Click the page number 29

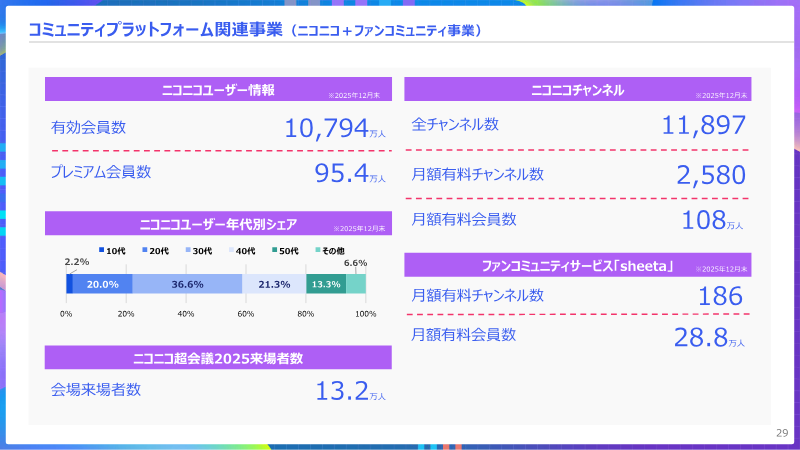pyautogui.click(x=782, y=432)
